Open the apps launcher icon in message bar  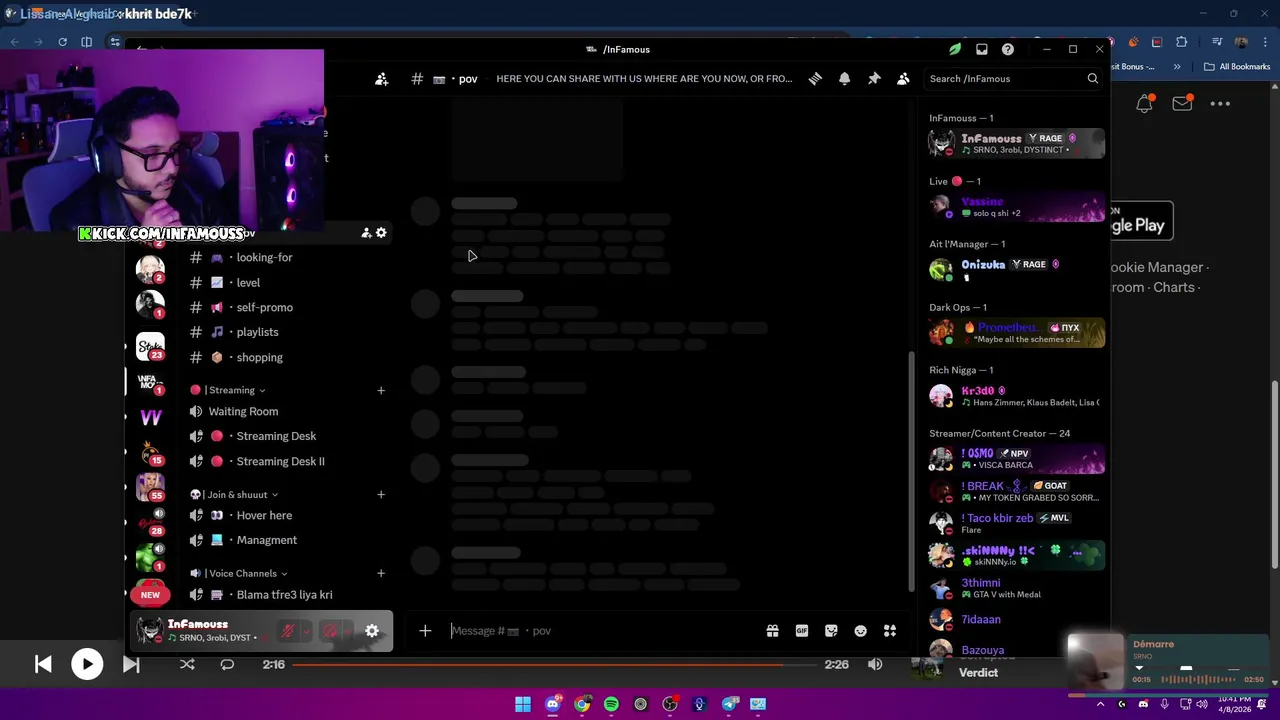[890, 631]
